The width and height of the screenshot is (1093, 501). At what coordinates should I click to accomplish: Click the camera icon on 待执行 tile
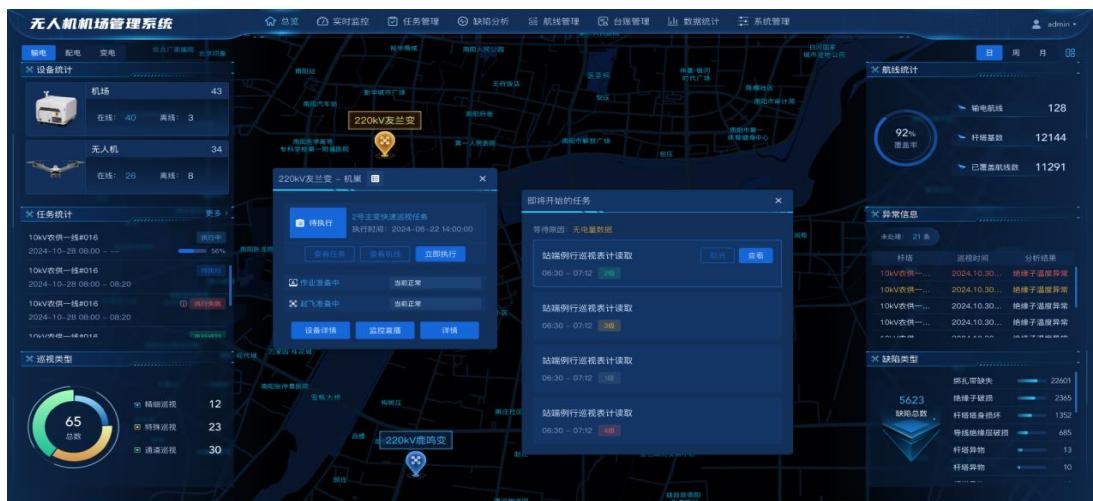[300, 223]
